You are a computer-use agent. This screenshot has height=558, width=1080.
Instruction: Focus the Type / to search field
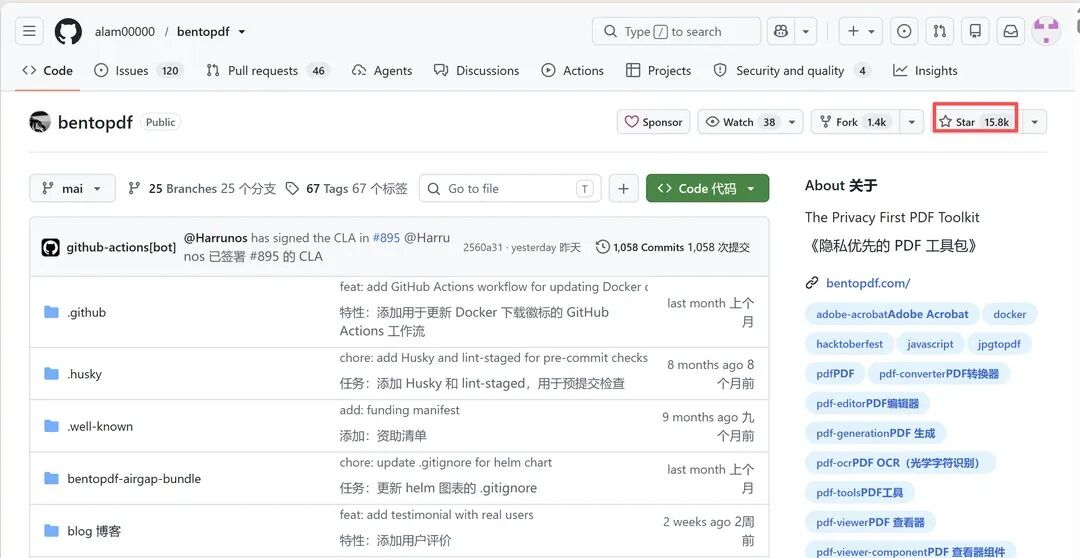point(676,32)
